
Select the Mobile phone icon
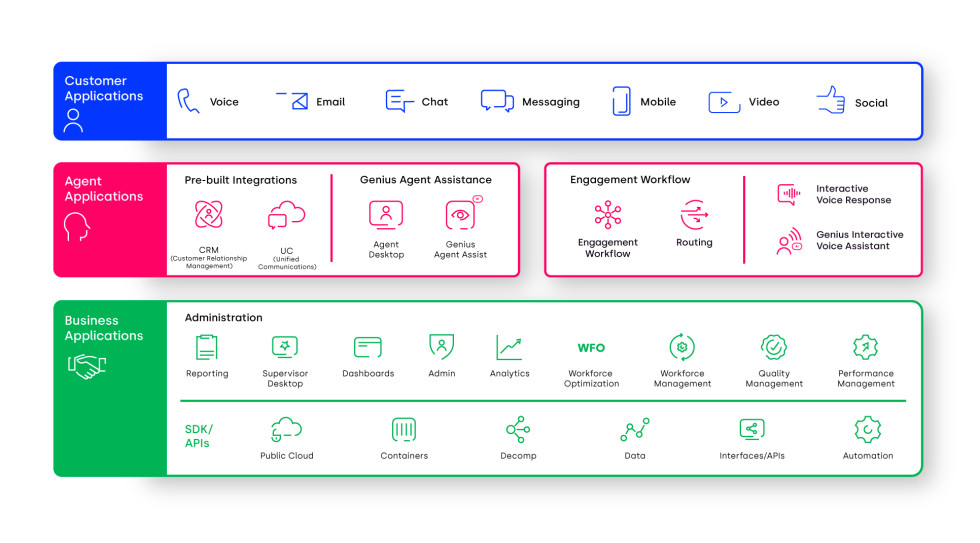point(621,101)
